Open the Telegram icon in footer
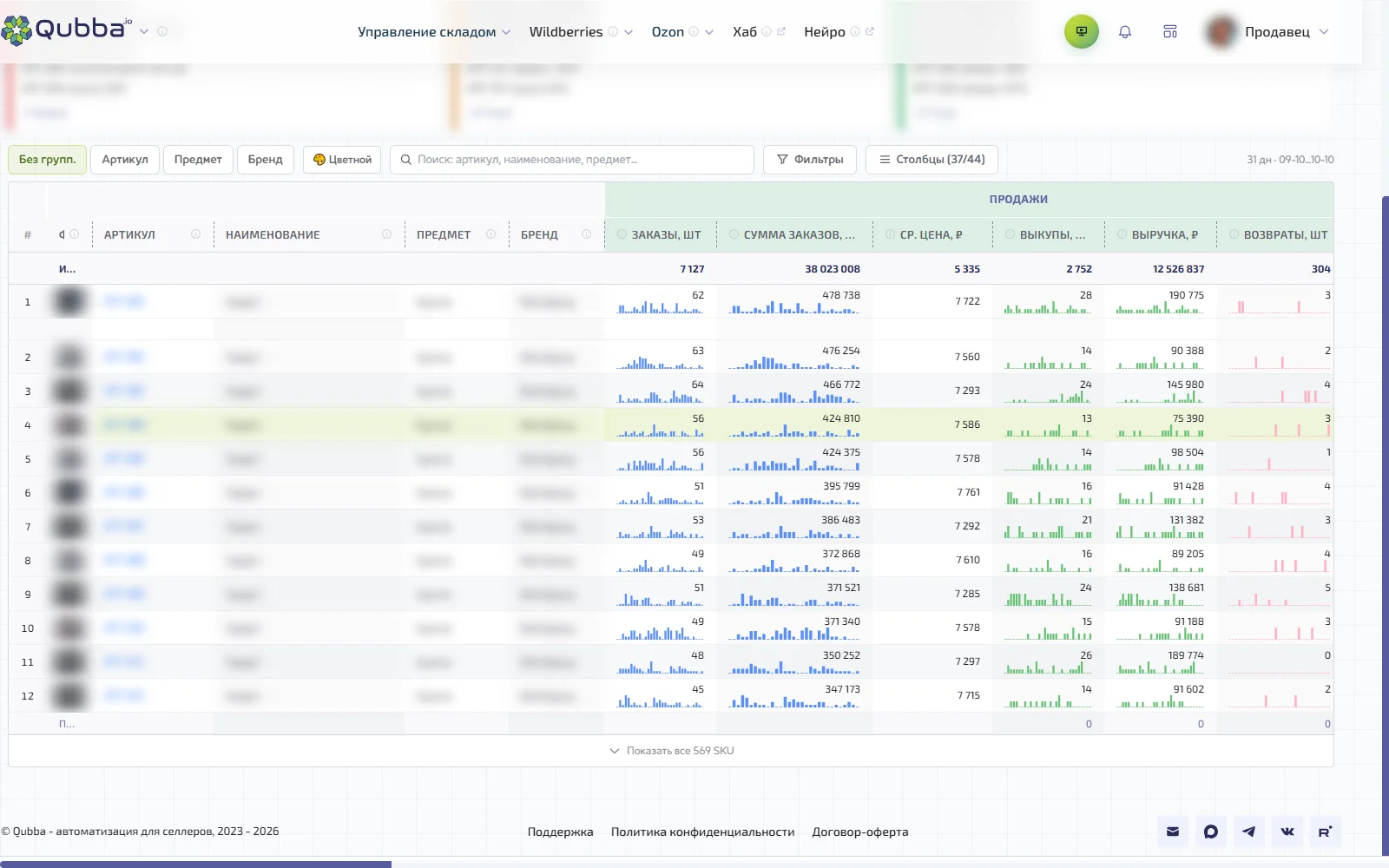The height and width of the screenshot is (868, 1389). tap(1249, 832)
